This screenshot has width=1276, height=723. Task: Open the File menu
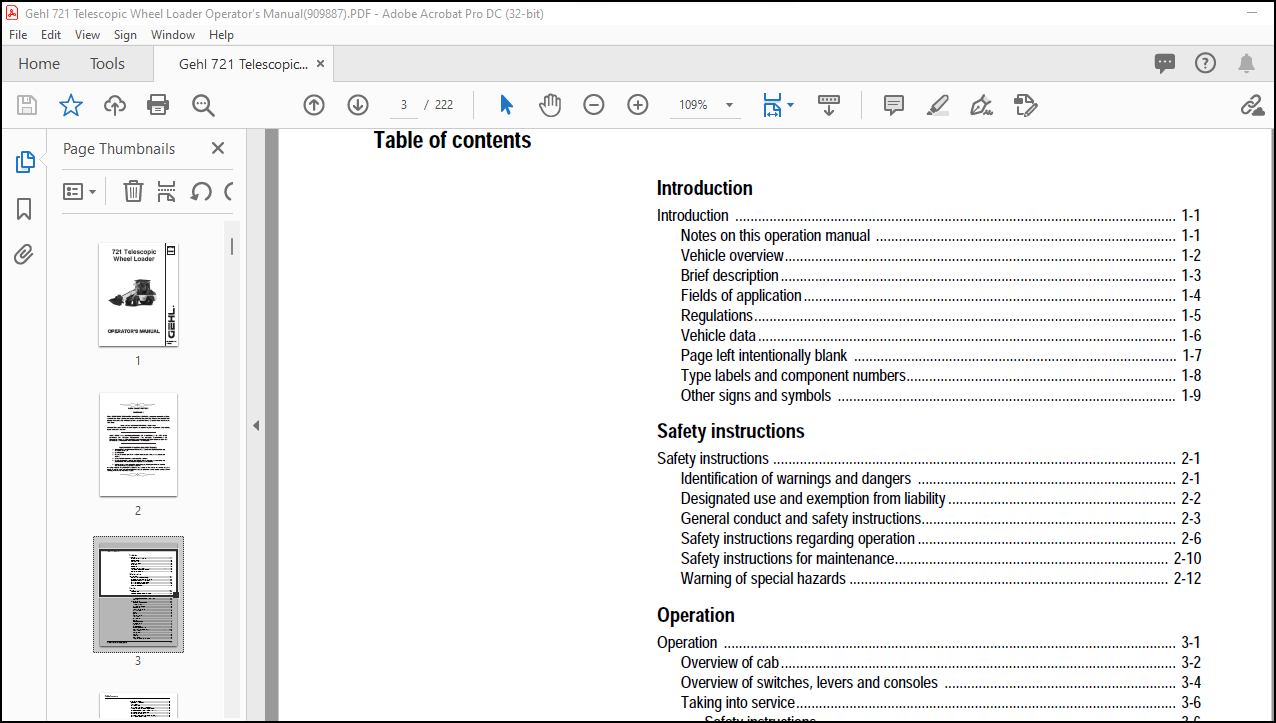18,34
